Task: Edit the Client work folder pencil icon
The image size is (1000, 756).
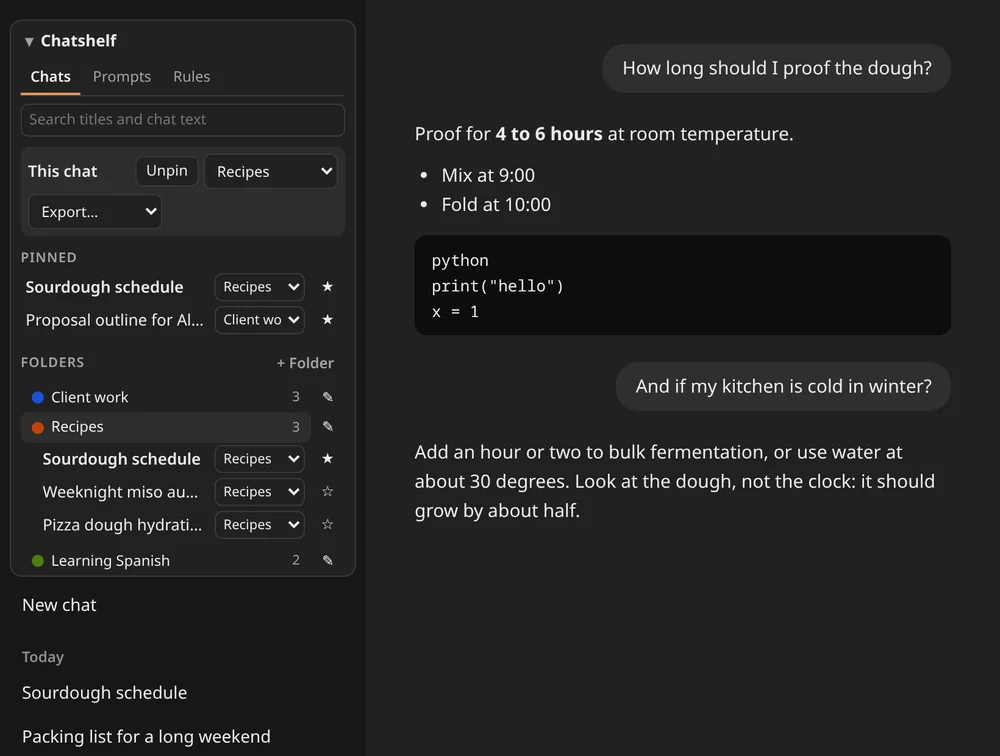Action: (x=327, y=397)
